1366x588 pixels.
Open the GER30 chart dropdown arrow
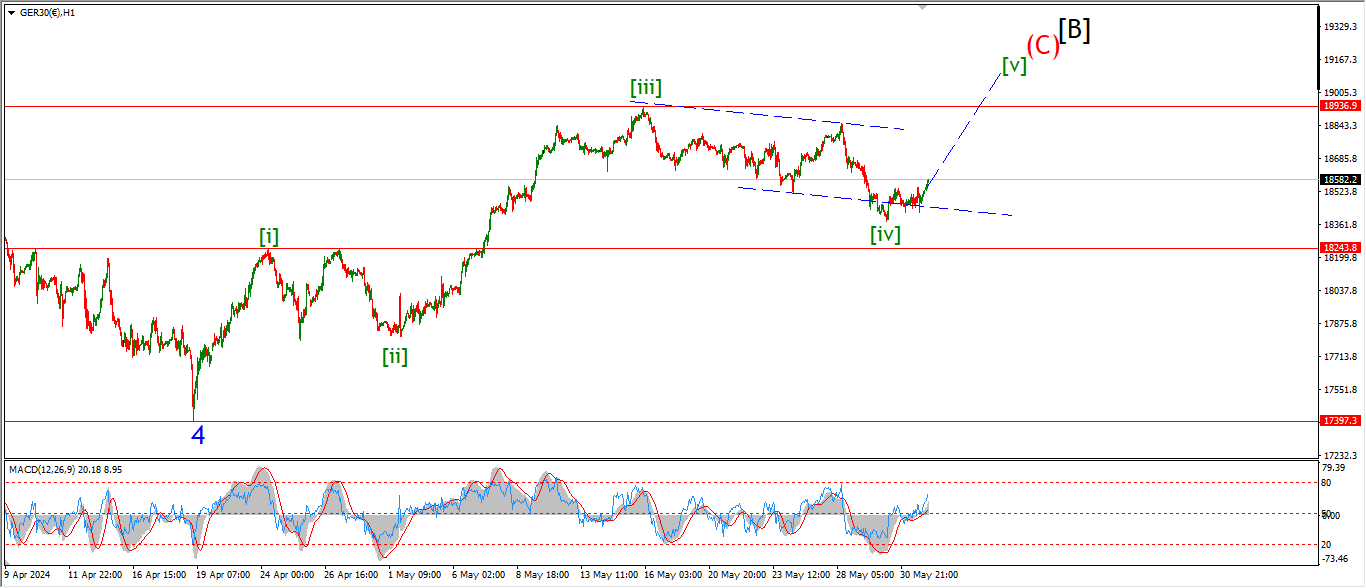click(11, 12)
